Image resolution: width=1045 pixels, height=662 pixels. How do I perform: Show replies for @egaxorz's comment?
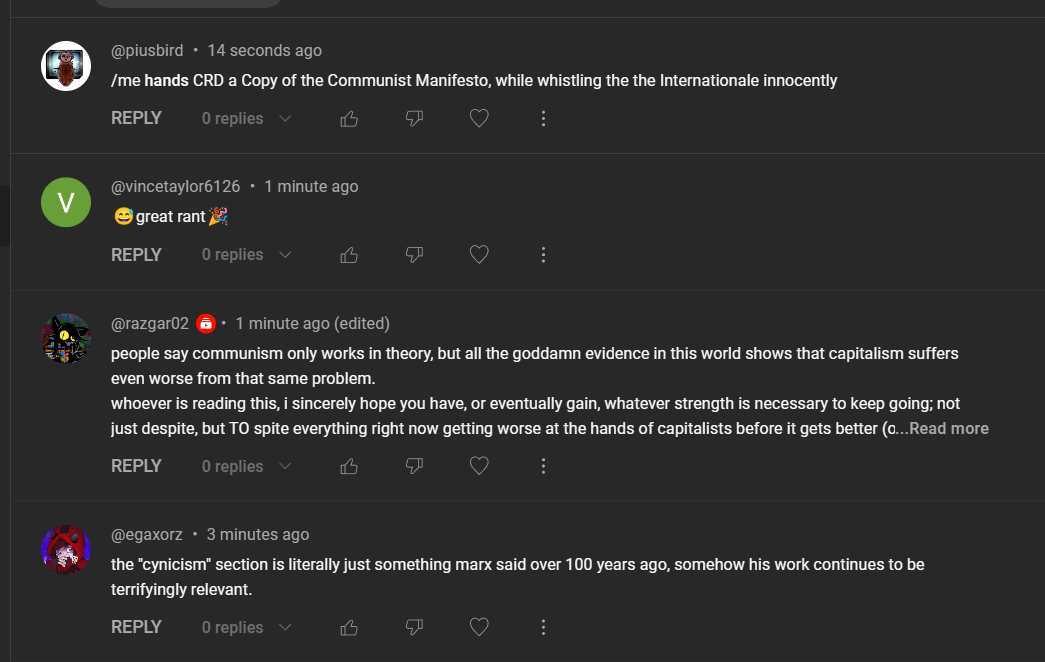click(x=246, y=628)
